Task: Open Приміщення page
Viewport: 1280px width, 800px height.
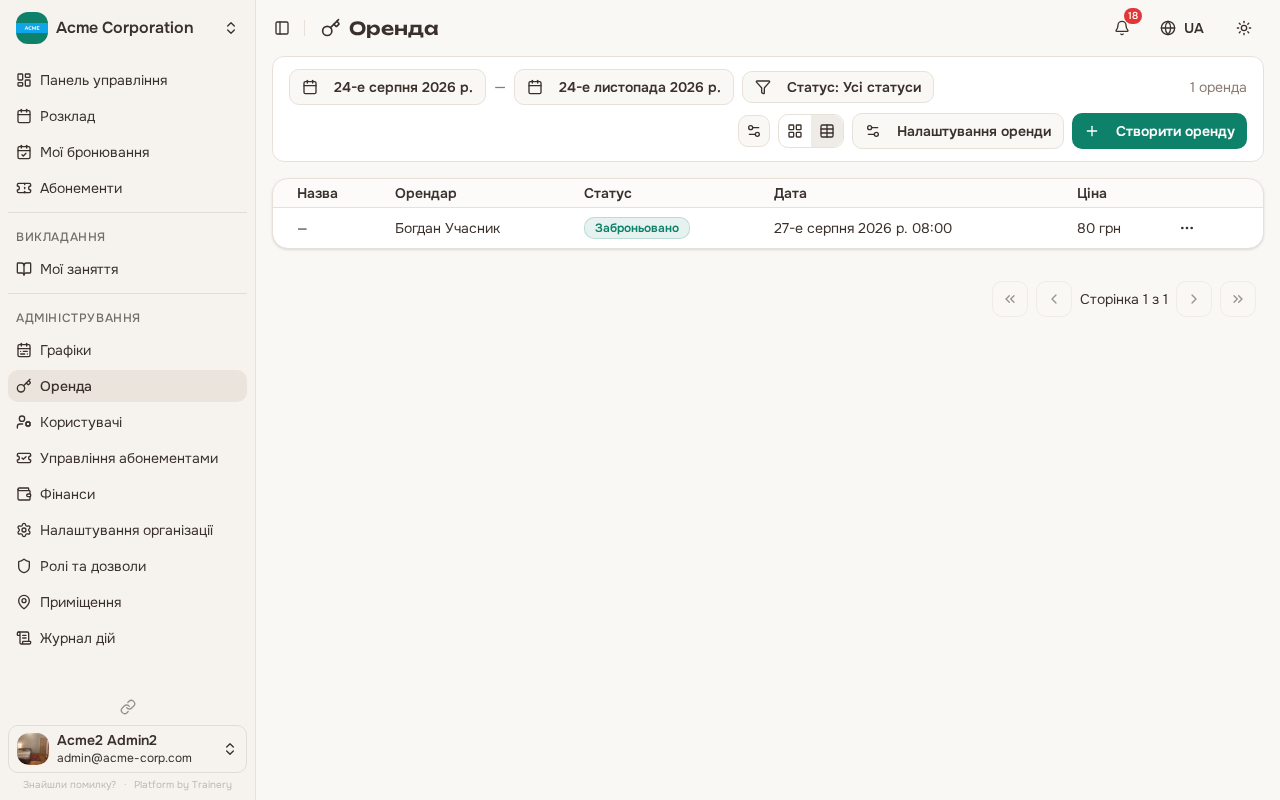Action: coord(127,602)
